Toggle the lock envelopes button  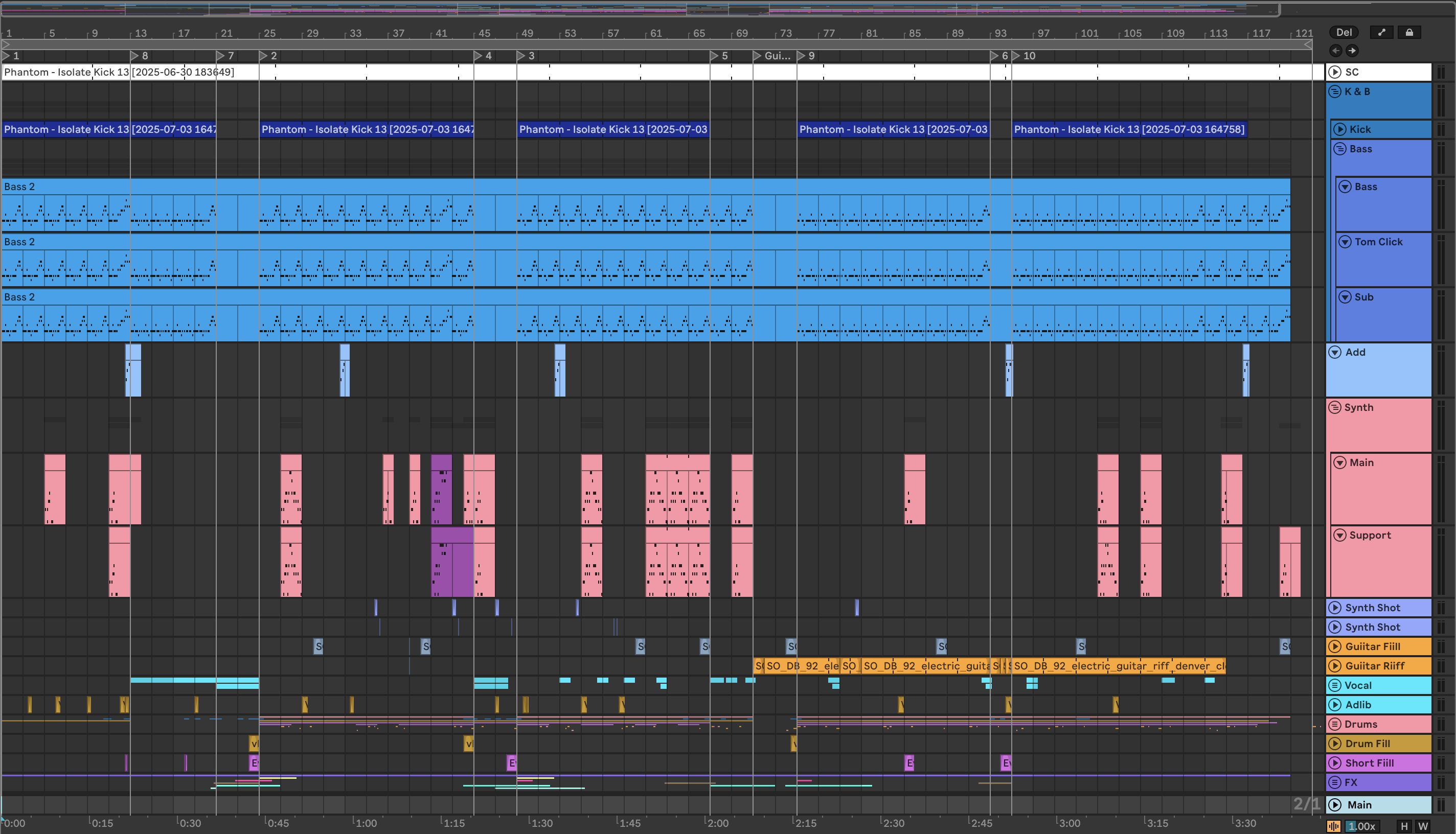[1409, 33]
